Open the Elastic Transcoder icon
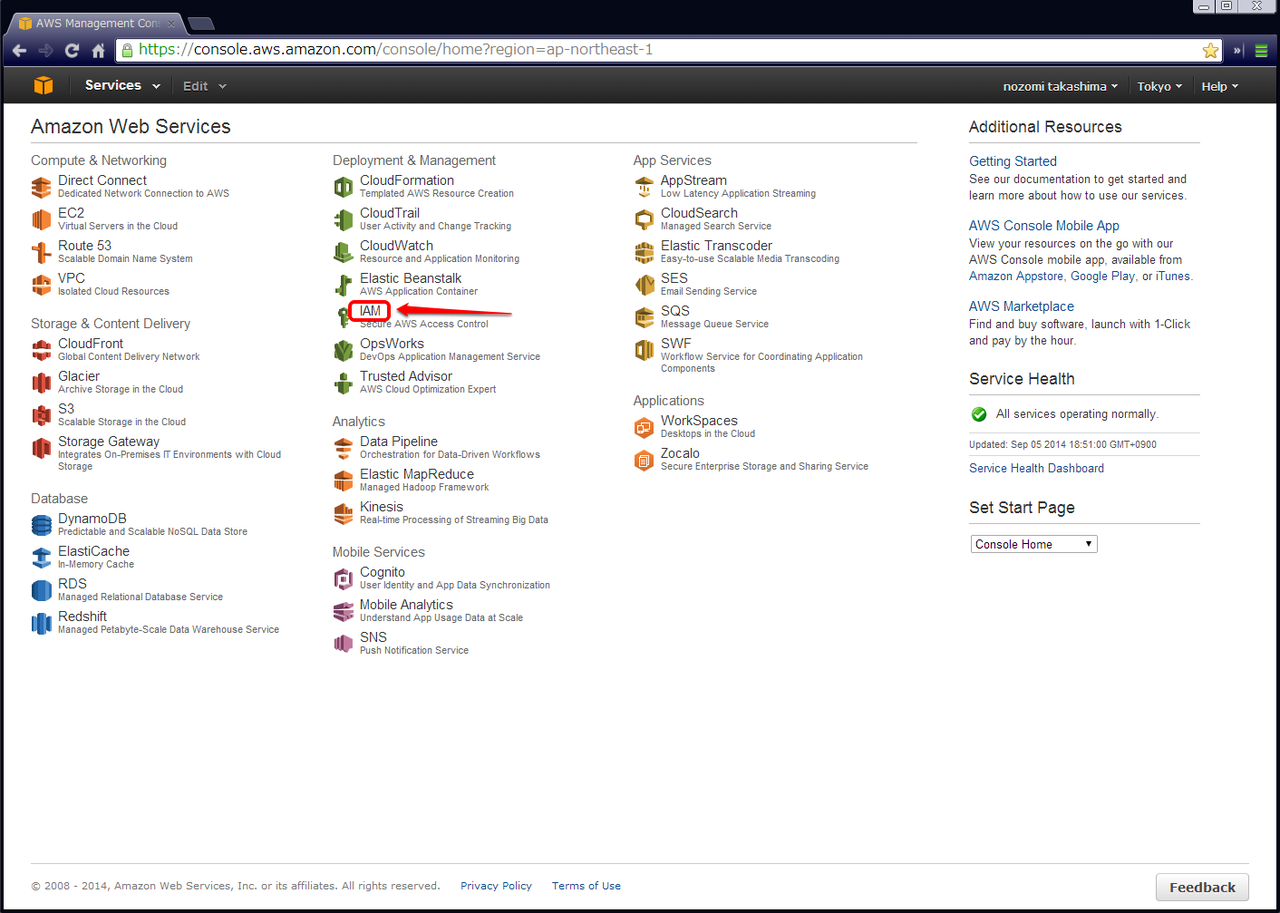This screenshot has height=913, width=1280. point(644,252)
